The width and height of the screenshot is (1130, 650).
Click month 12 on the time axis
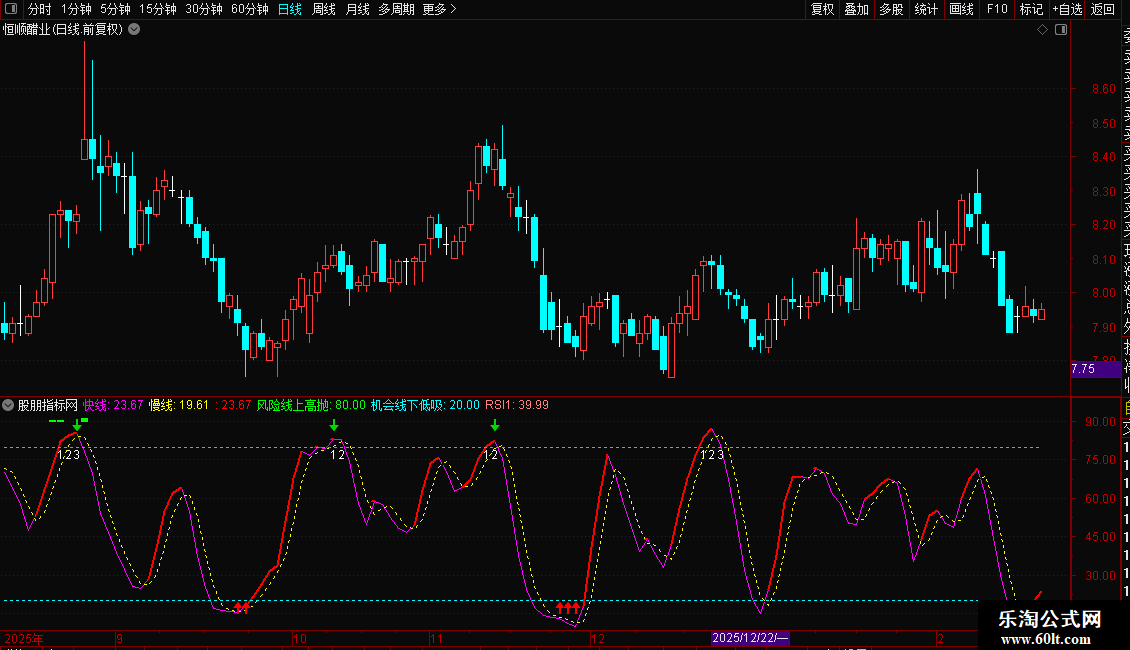[x=597, y=638]
